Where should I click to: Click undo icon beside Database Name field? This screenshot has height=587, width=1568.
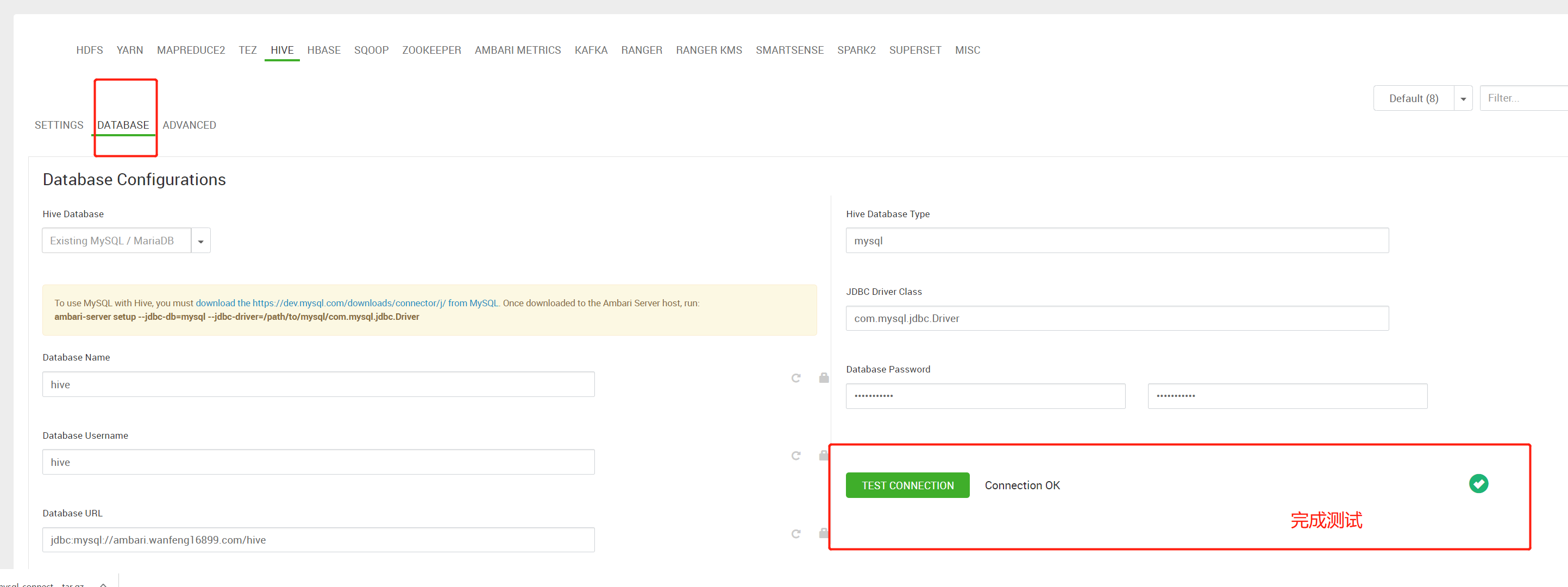(x=795, y=378)
